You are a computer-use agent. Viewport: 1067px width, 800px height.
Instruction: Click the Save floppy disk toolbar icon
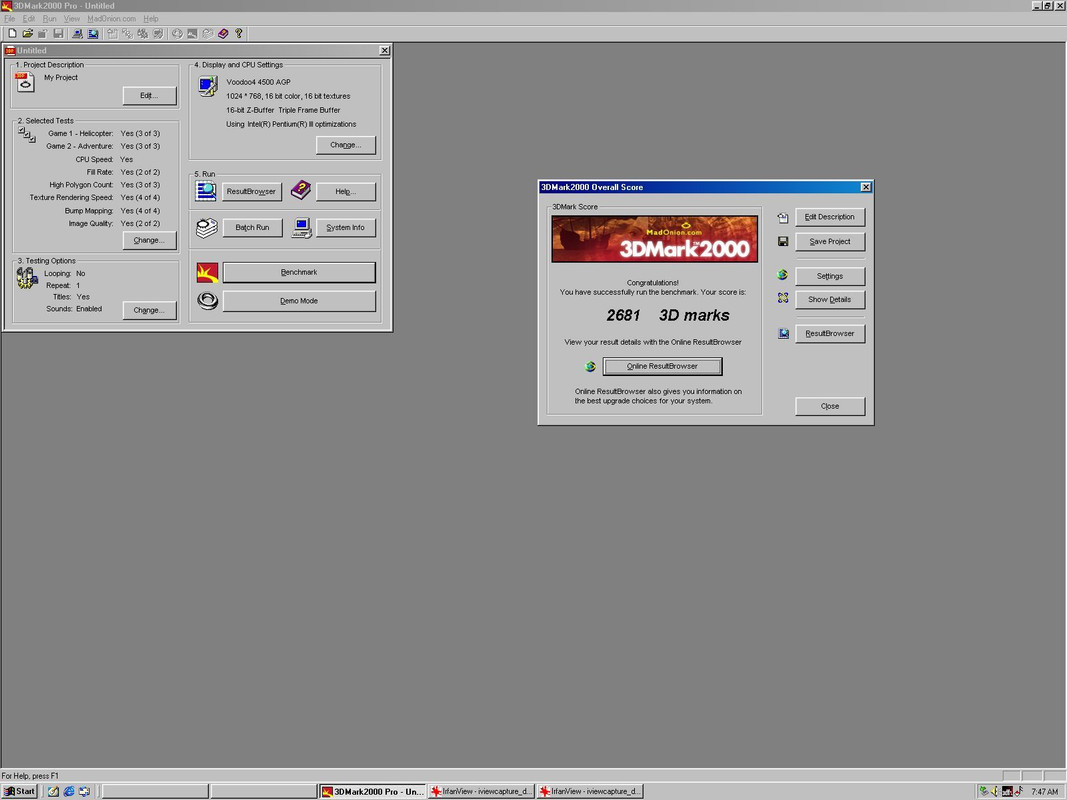59,33
